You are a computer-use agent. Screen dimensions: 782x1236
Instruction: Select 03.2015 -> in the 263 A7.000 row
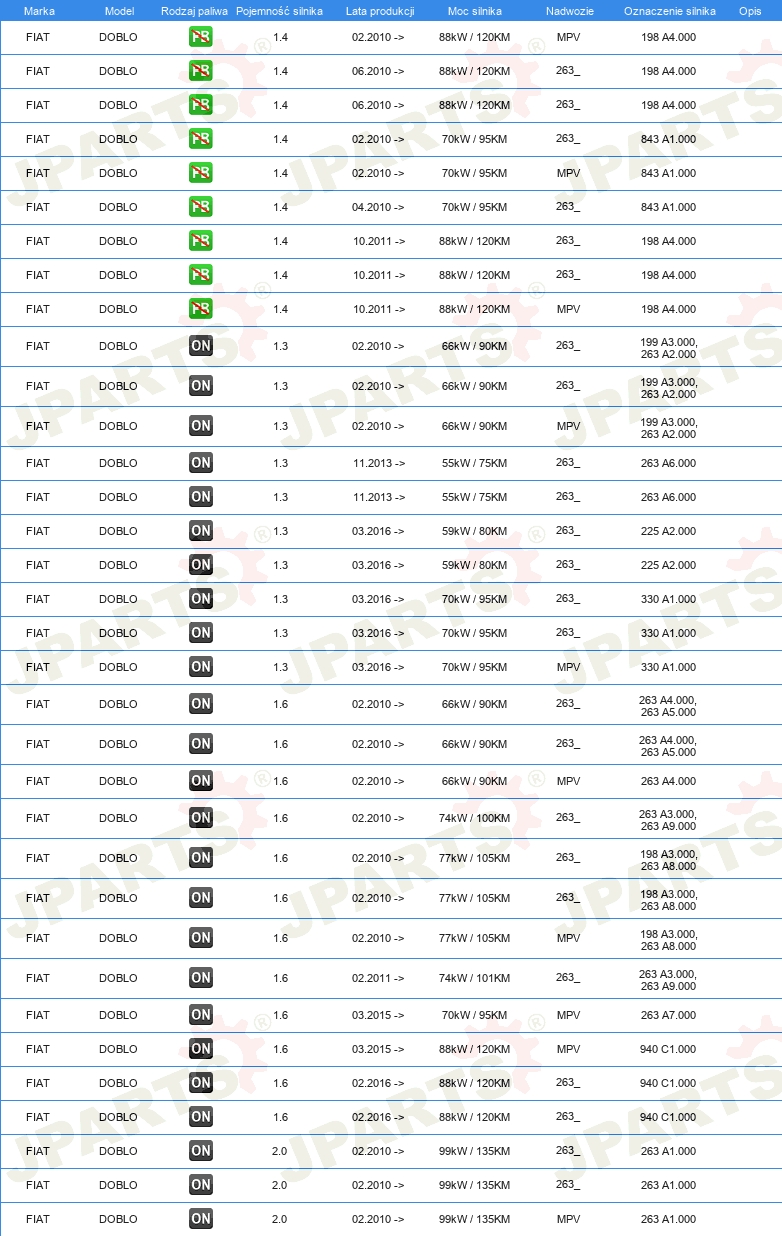coord(378,1015)
